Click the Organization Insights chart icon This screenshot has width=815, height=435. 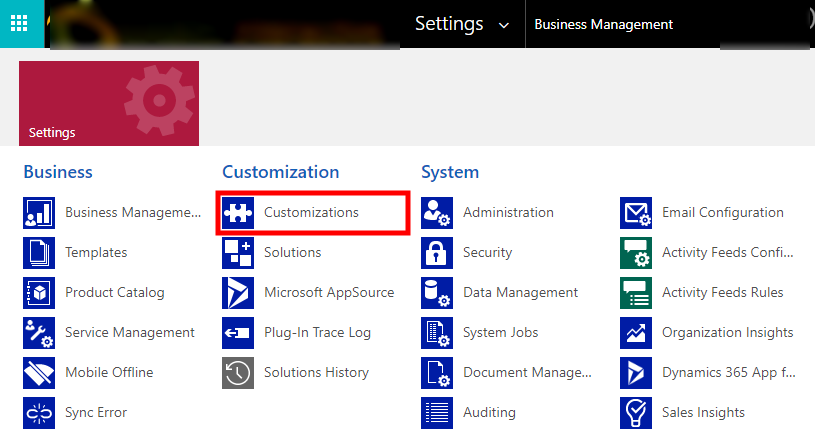(636, 333)
